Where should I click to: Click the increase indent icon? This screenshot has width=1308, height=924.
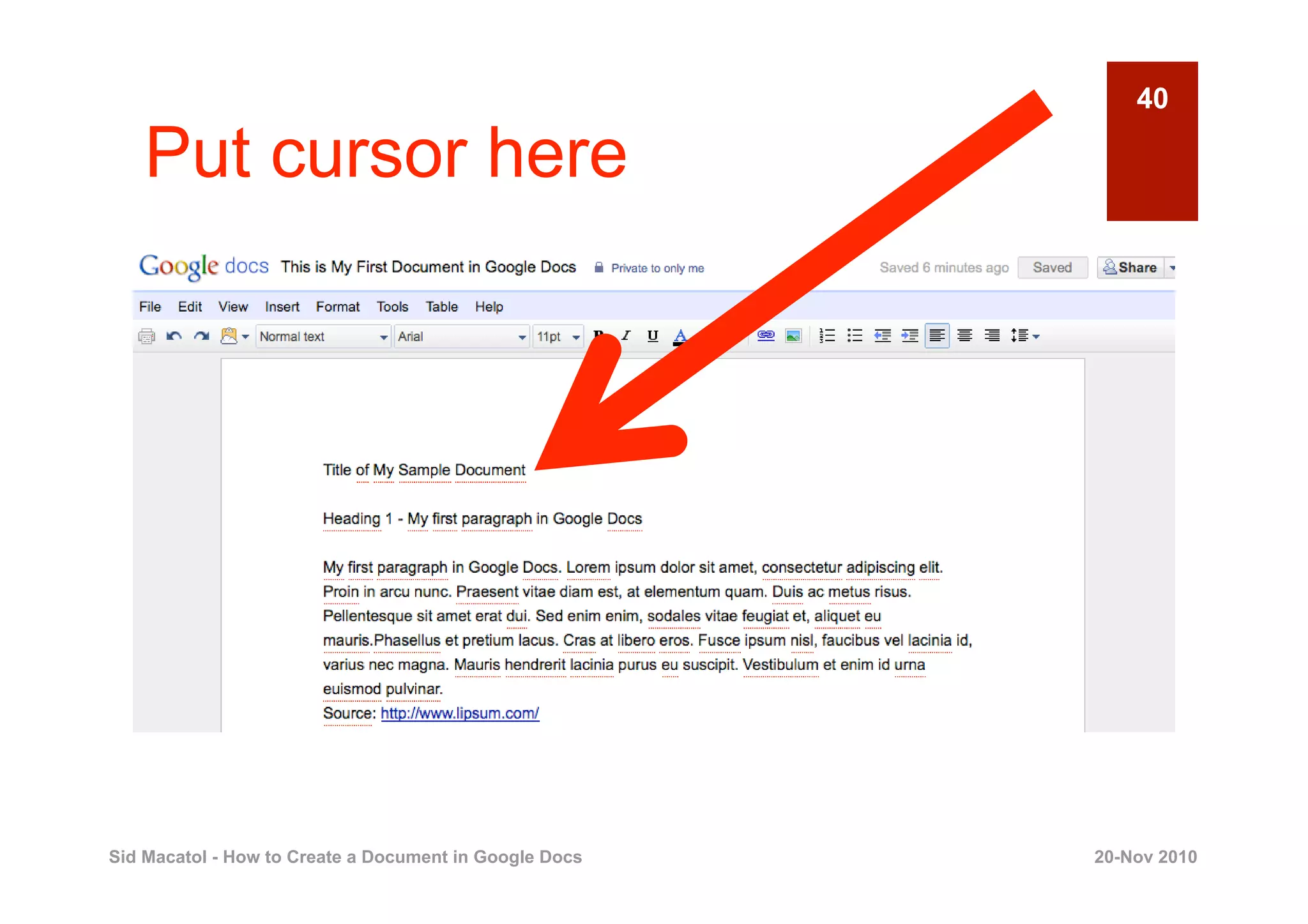[909, 336]
